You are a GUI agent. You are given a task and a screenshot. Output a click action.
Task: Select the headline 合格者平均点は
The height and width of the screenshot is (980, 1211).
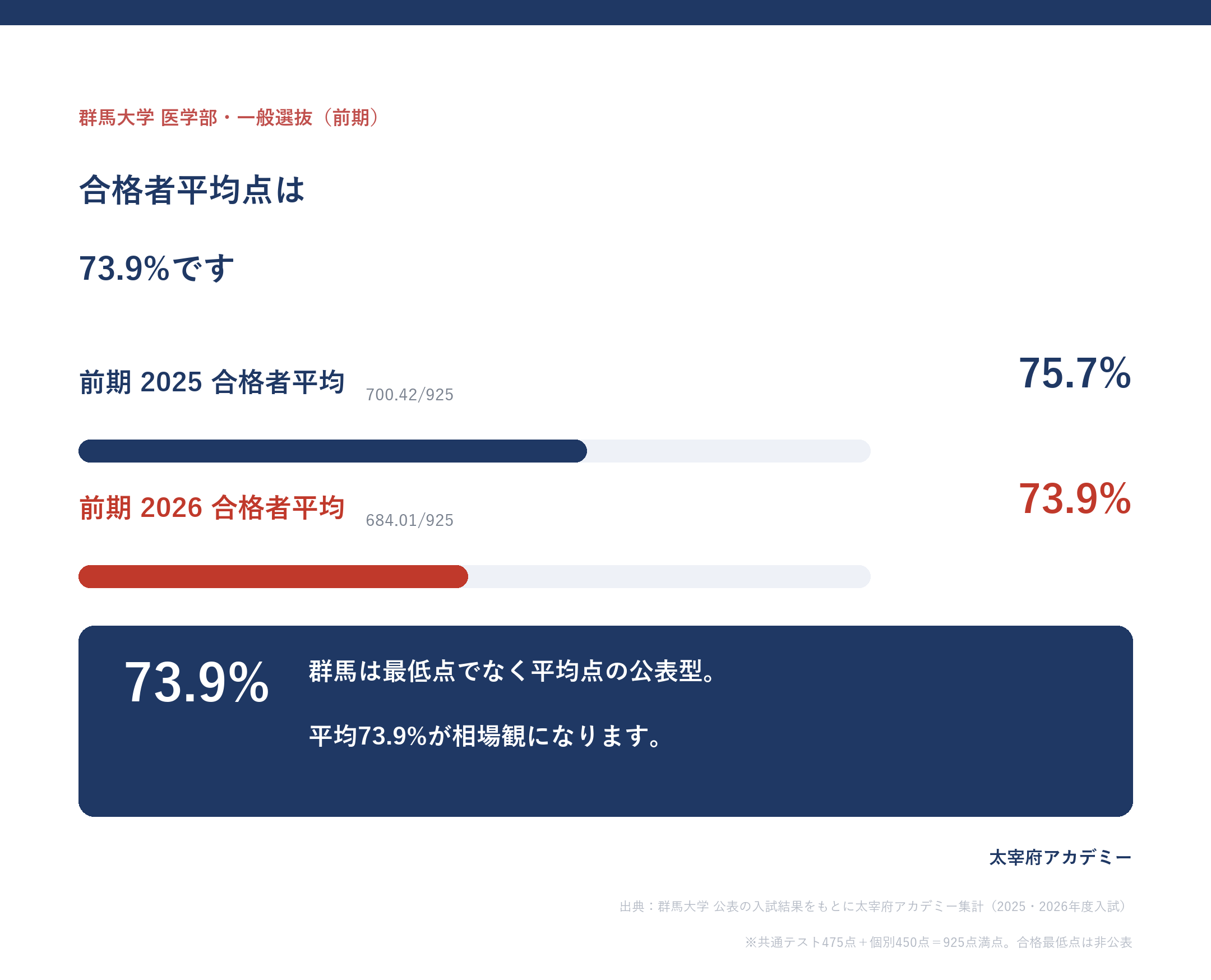(192, 189)
